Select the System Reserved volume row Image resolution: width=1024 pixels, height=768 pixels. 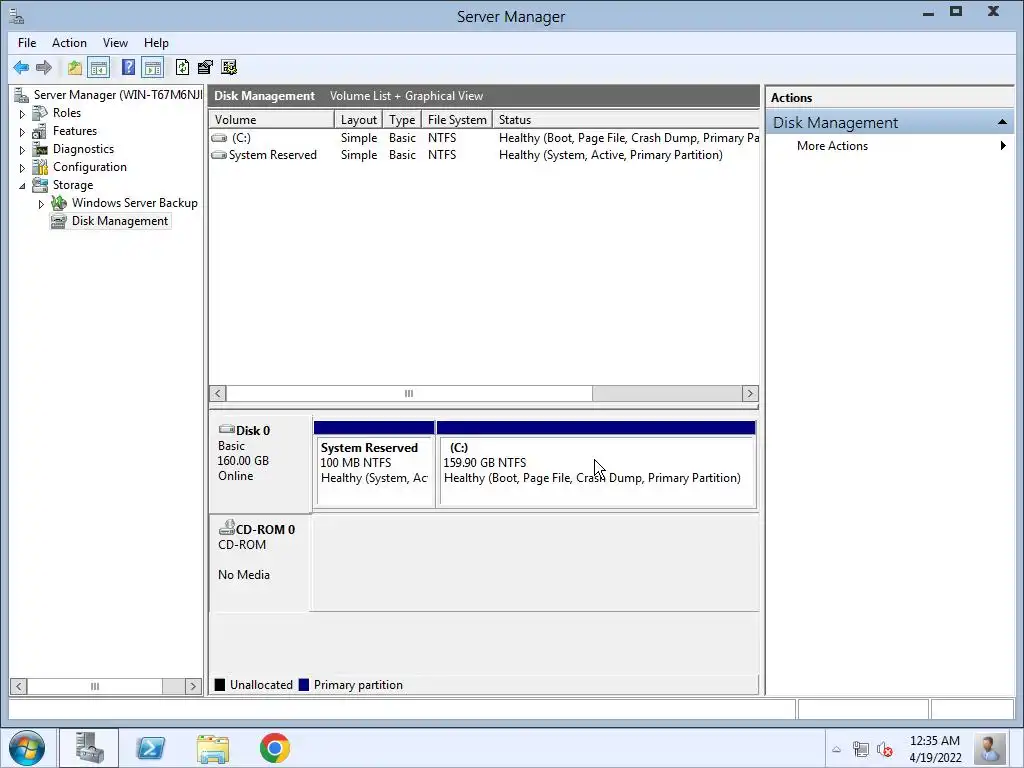pos(484,155)
